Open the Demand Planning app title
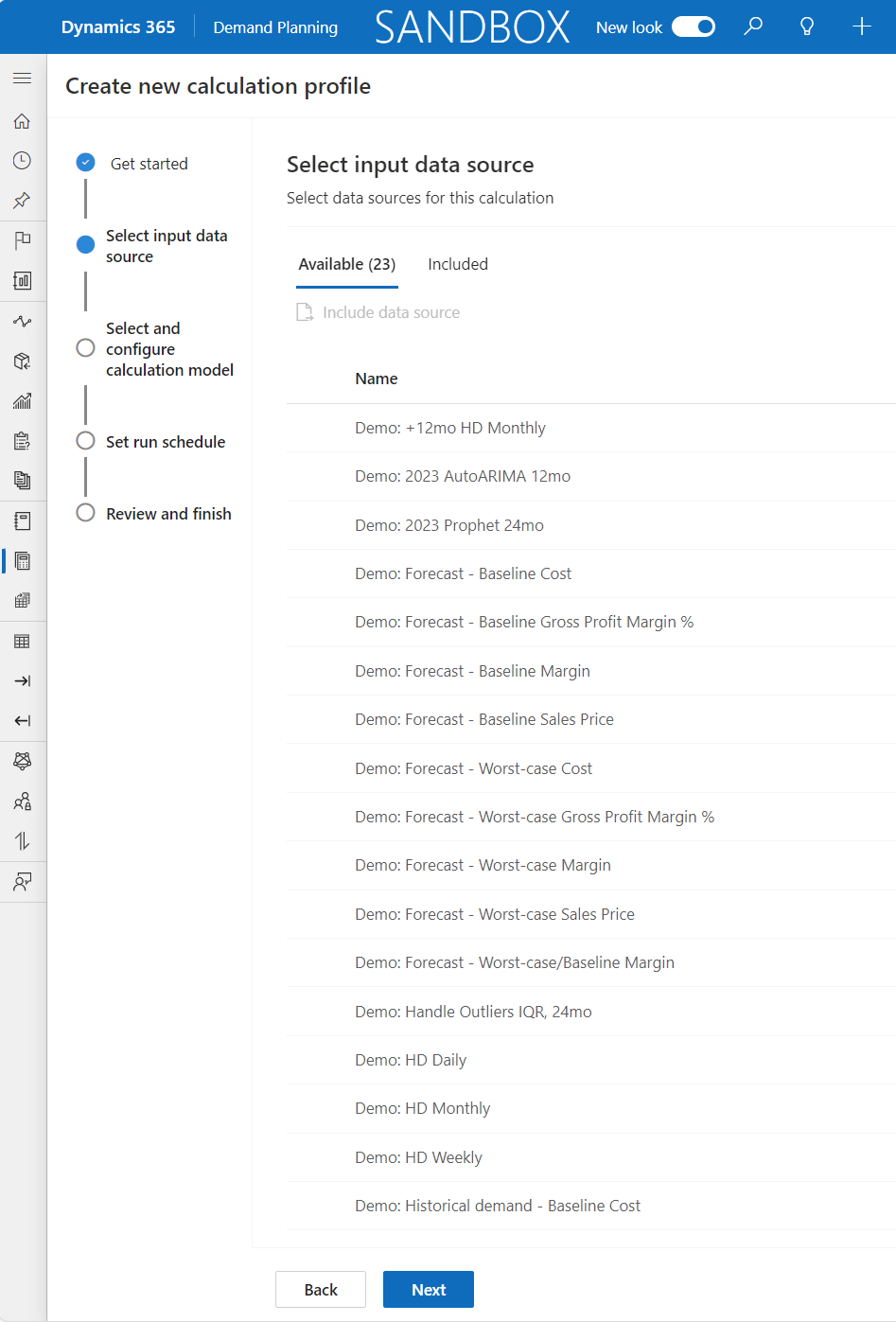Image resolution: width=896 pixels, height=1322 pixels. (x=275, y=27)
